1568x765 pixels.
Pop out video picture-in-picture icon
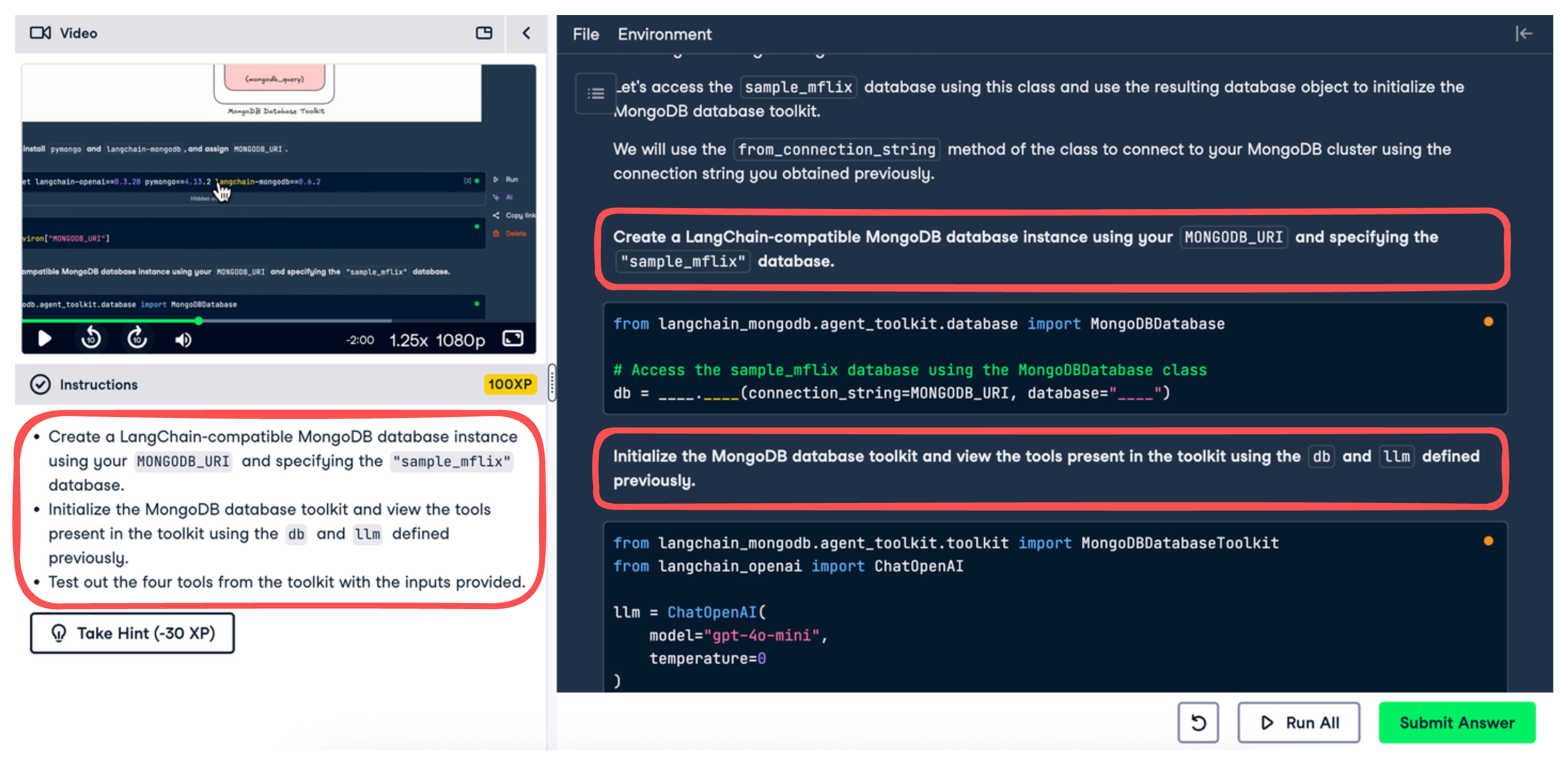point(484,33)
